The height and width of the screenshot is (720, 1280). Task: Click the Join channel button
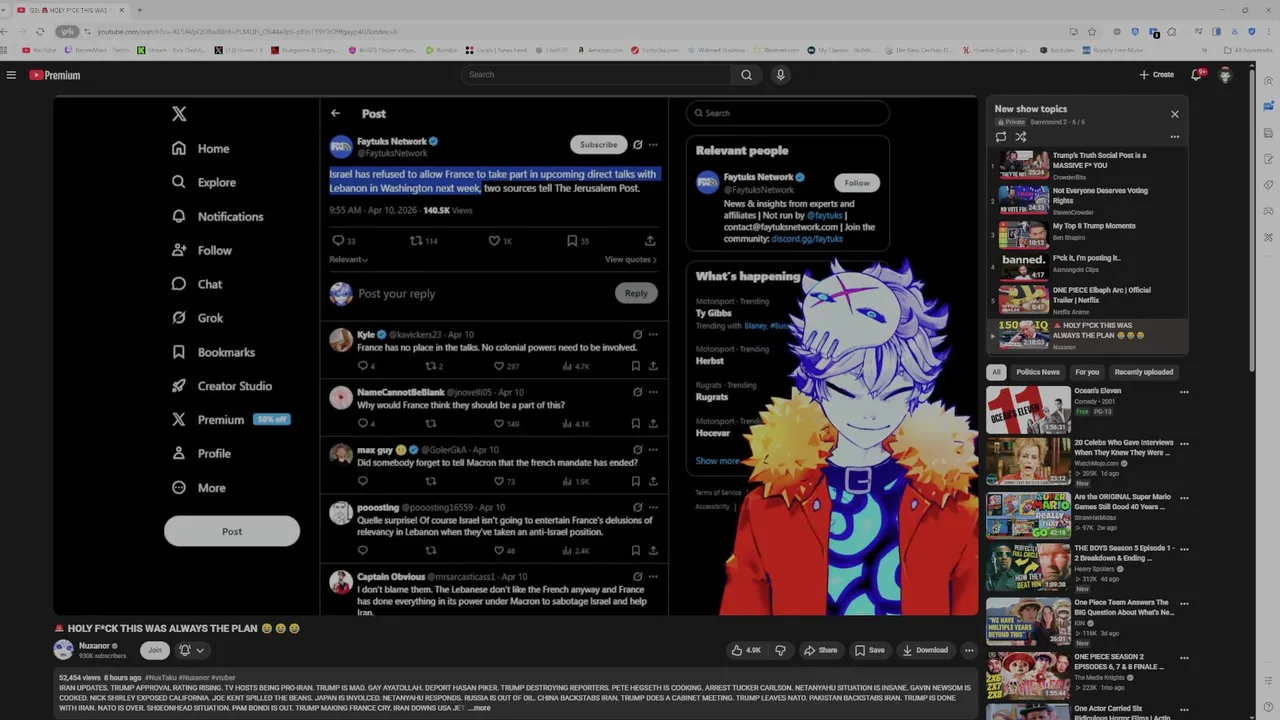tap(155, 650)
